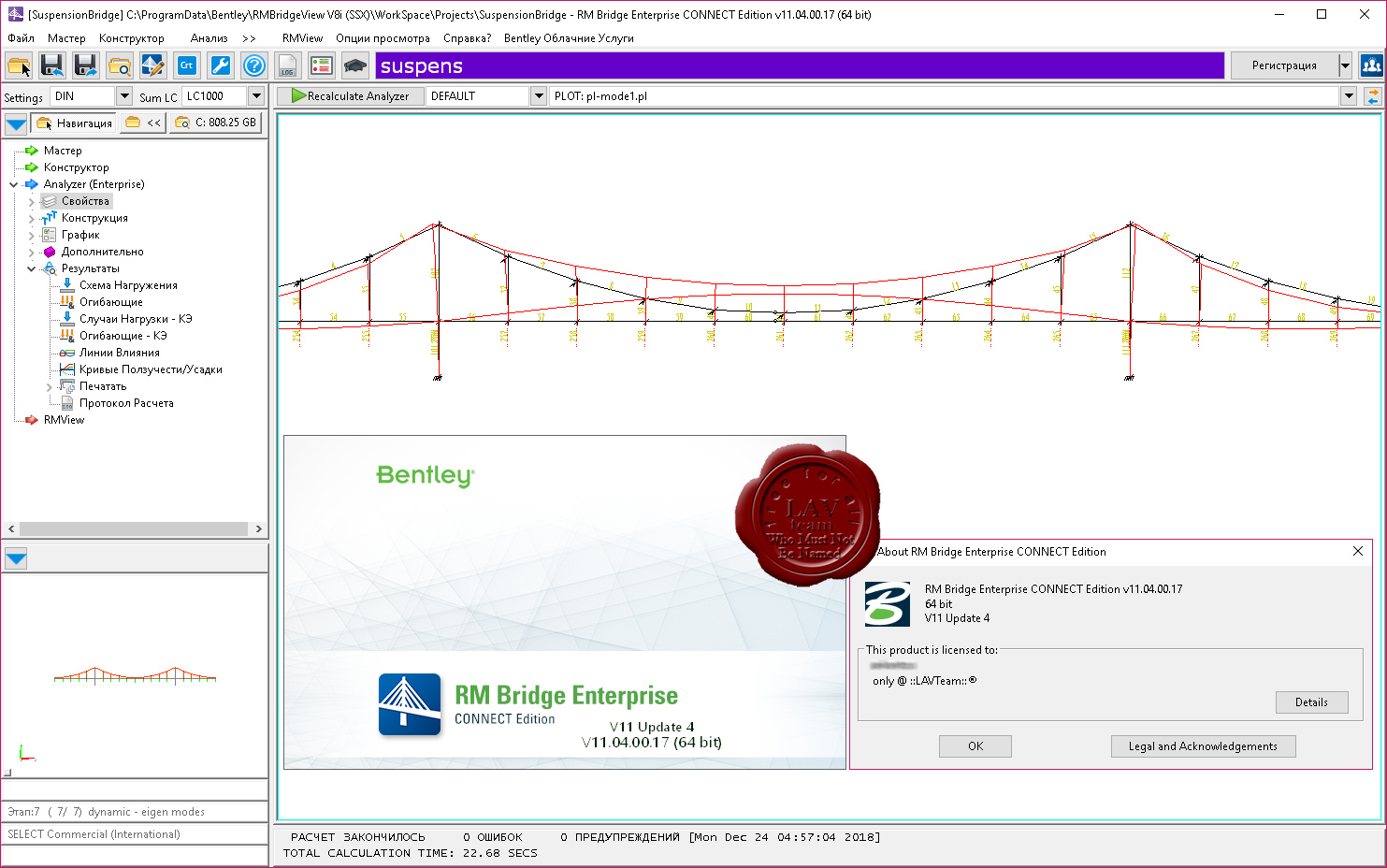Open the Конструктор menu
The image size is (1387, 868).
tap(132, 38)
